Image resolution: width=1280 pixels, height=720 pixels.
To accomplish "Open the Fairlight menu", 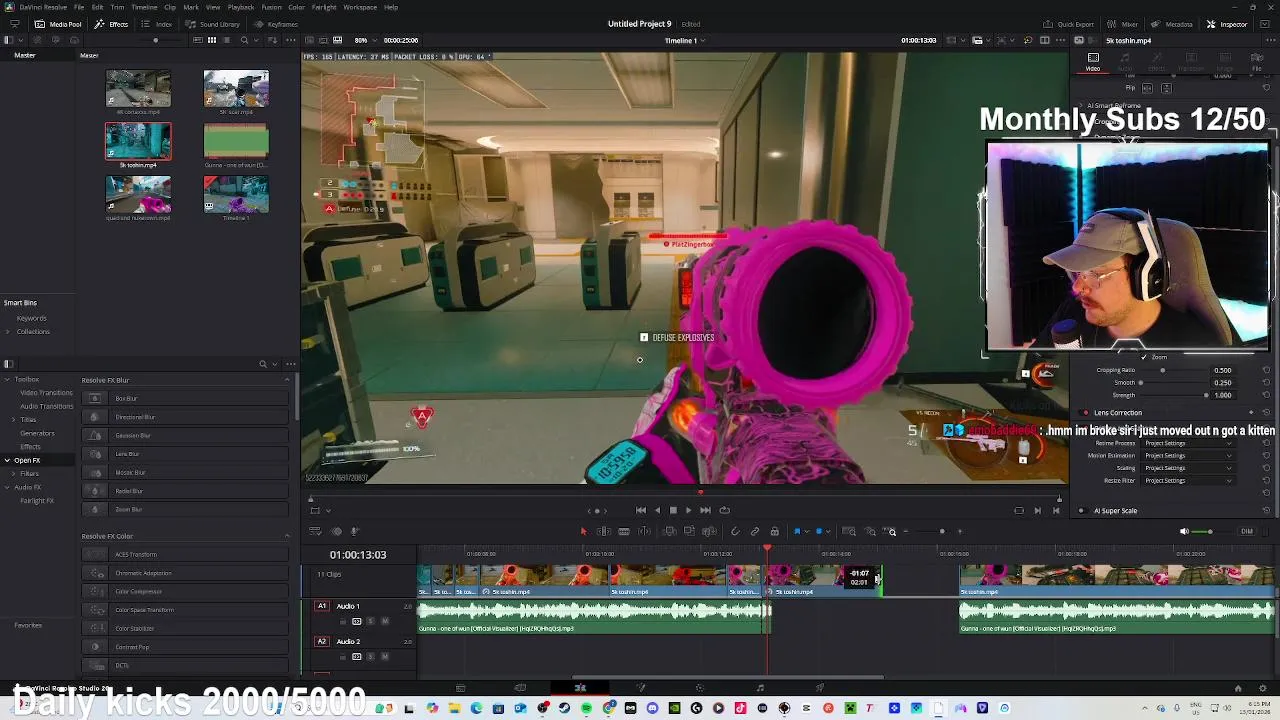I will pos(324,7).
